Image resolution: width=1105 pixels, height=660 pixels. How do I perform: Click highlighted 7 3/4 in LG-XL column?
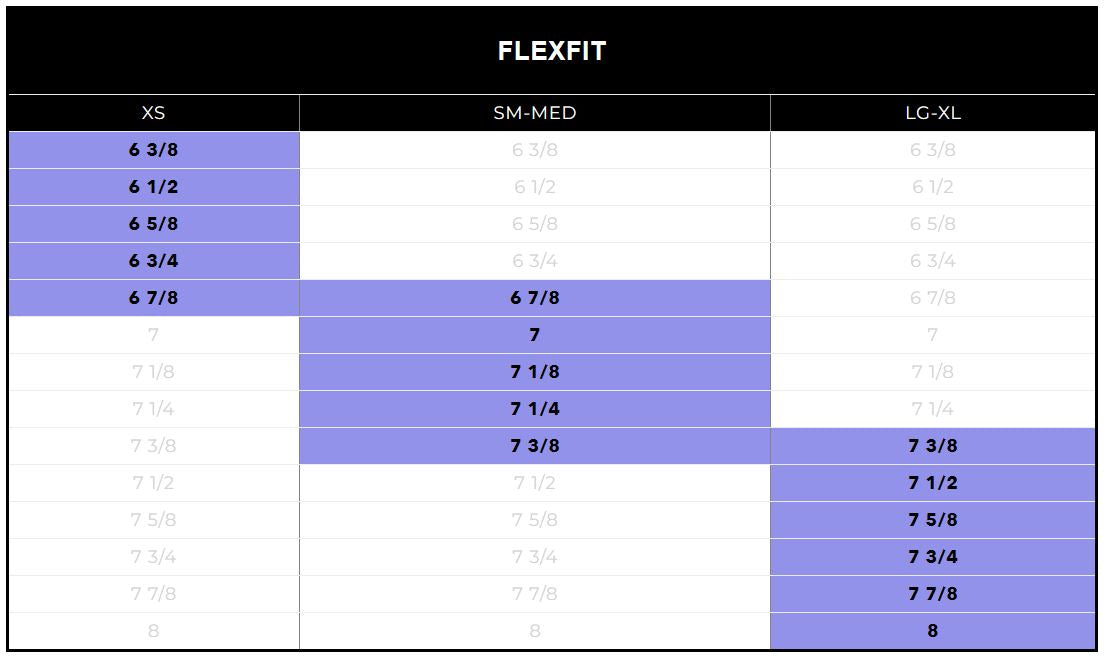click(933, 556)
